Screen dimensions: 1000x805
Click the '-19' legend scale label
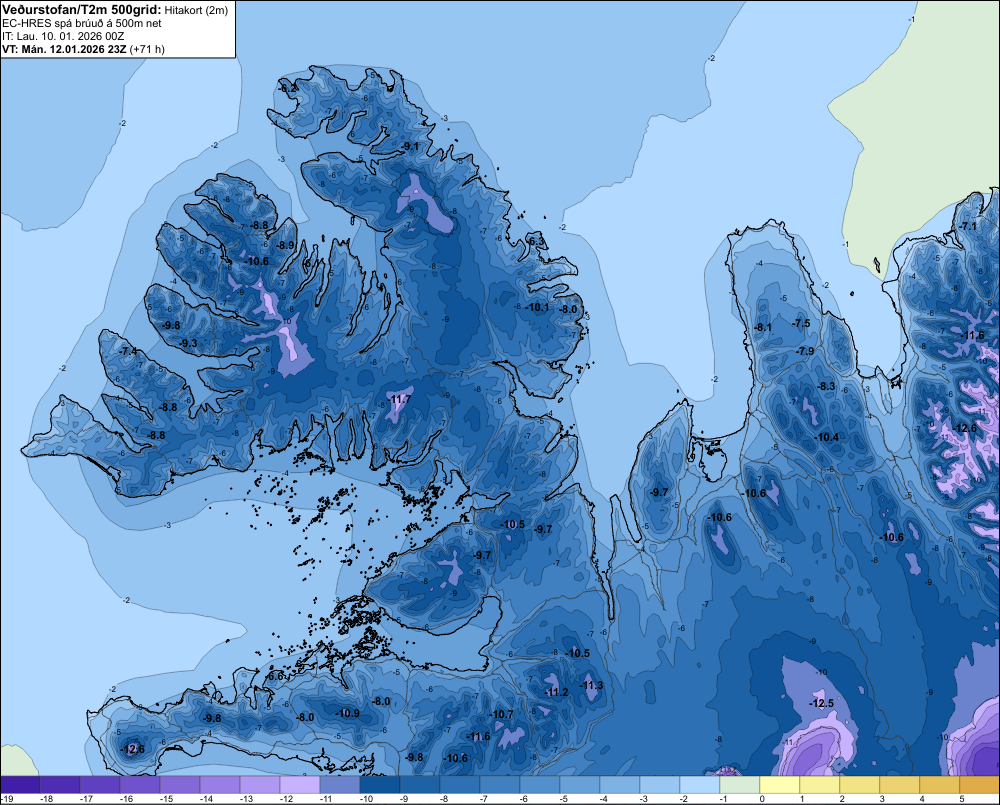pos(8,799)
